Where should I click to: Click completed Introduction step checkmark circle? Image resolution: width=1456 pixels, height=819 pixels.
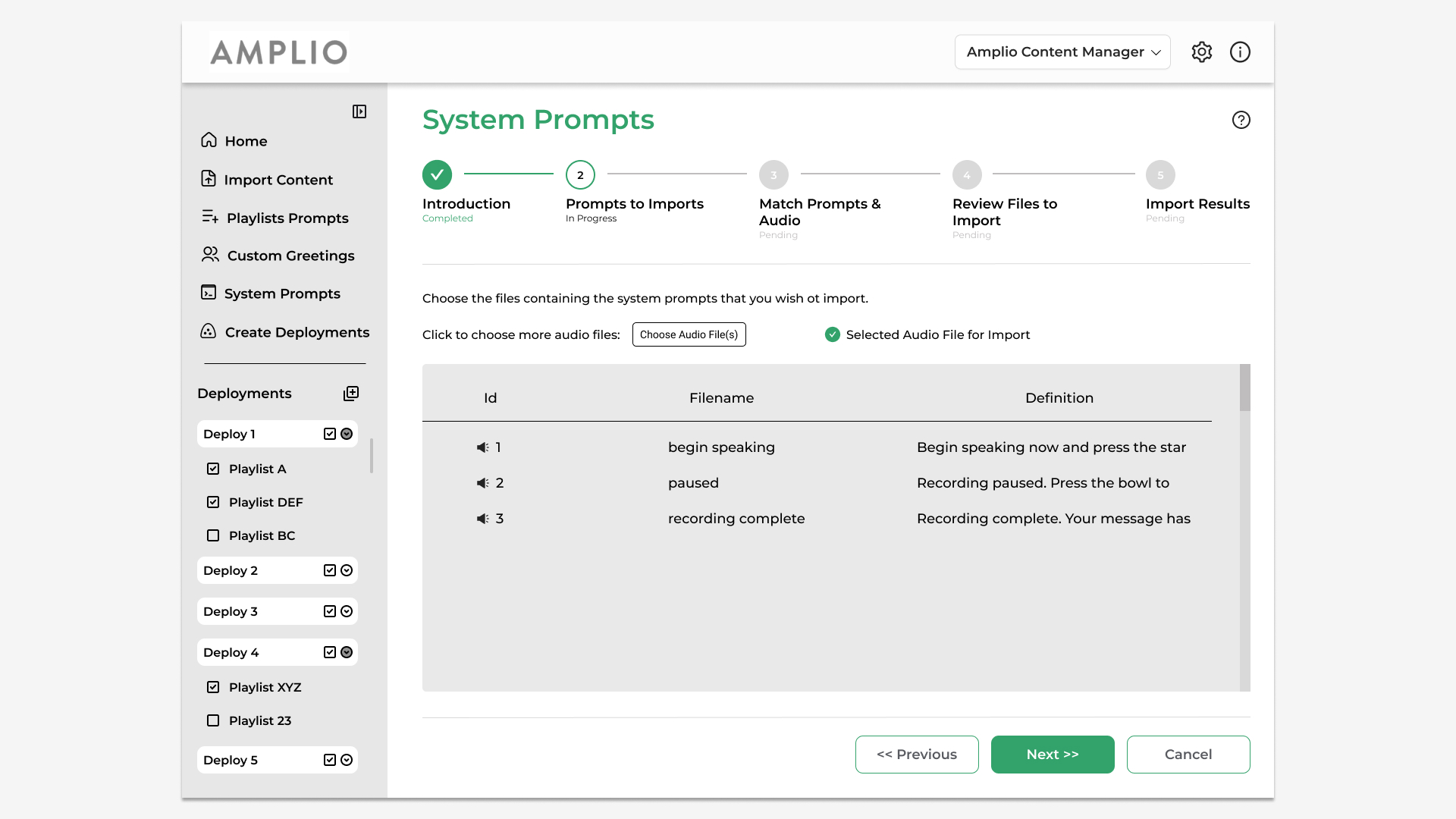tap(437, 174)
